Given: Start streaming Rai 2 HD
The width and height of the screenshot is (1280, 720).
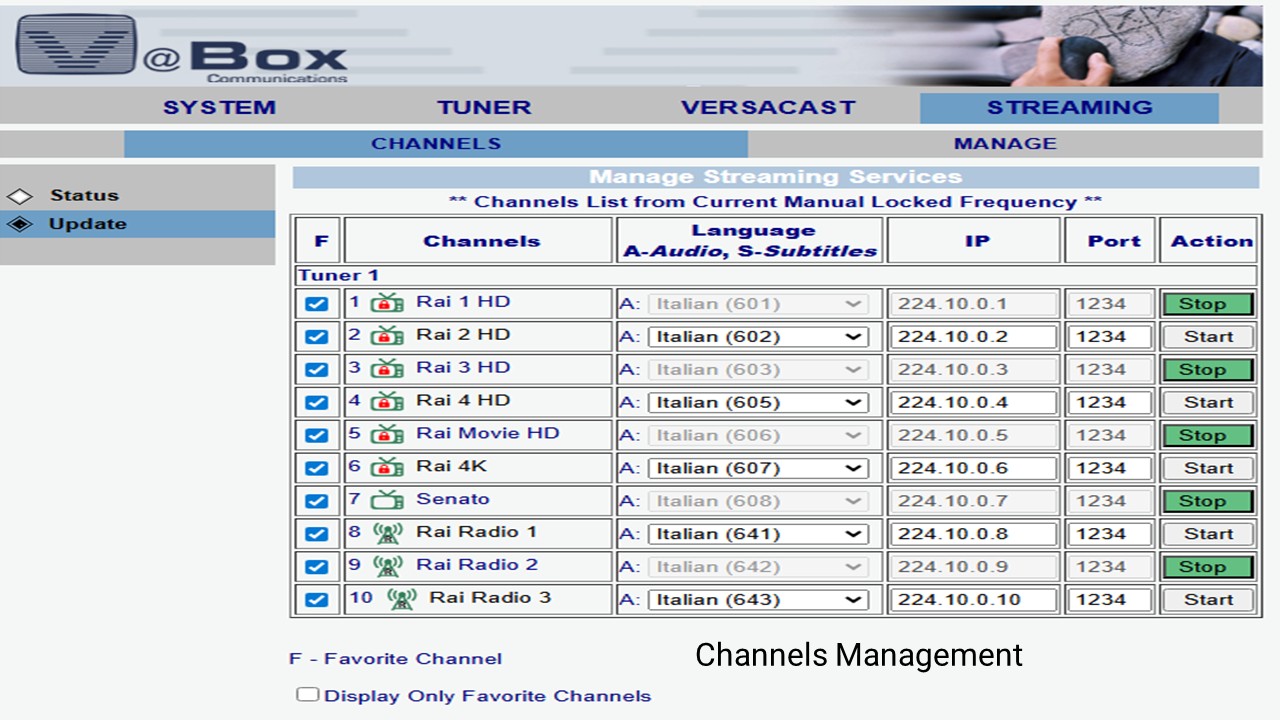Looking at the screenshot, I should pyautogui.click(x=1207, y=337).
